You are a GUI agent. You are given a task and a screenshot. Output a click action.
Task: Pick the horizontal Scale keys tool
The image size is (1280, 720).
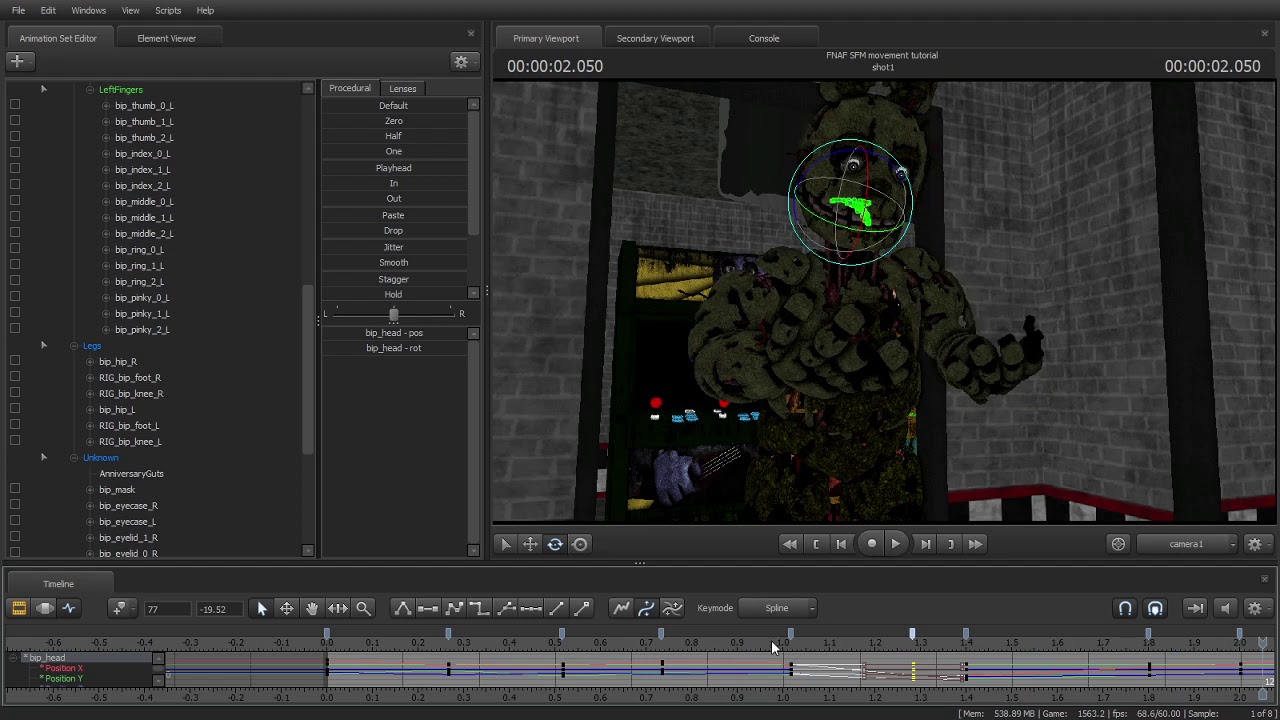338,608
